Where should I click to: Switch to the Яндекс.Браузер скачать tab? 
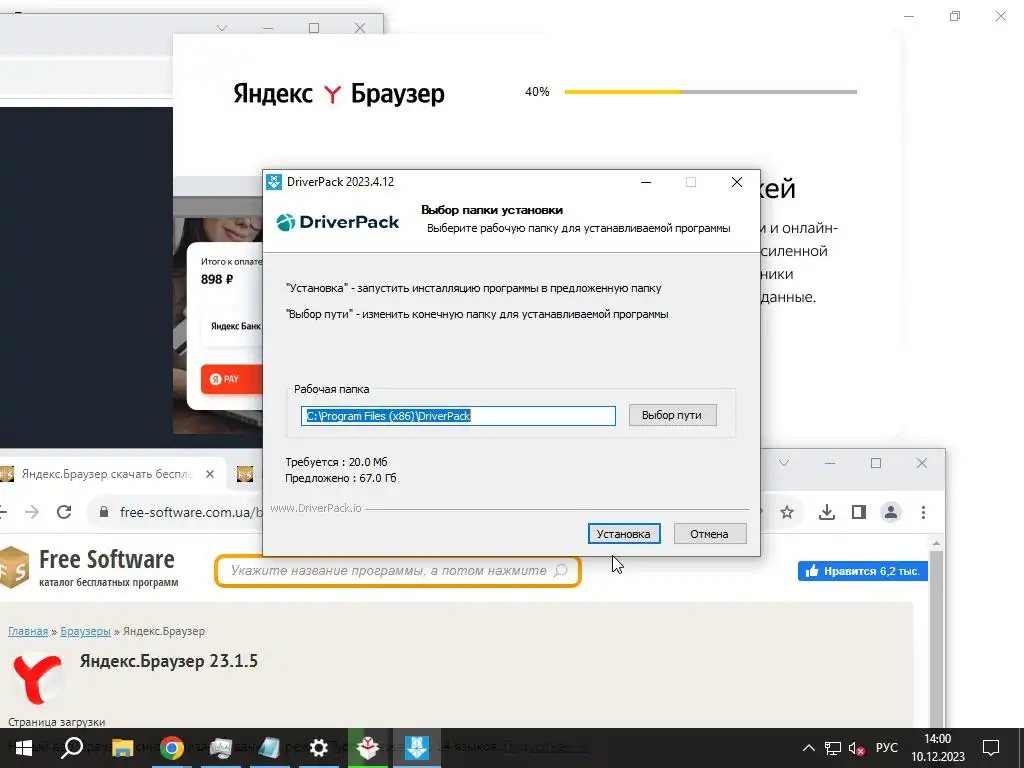click(x=108, y=474)
